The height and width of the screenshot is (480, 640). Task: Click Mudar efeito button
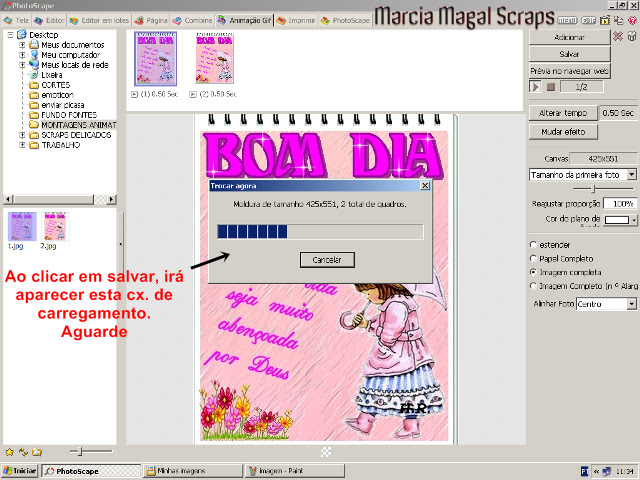(563, 132)
